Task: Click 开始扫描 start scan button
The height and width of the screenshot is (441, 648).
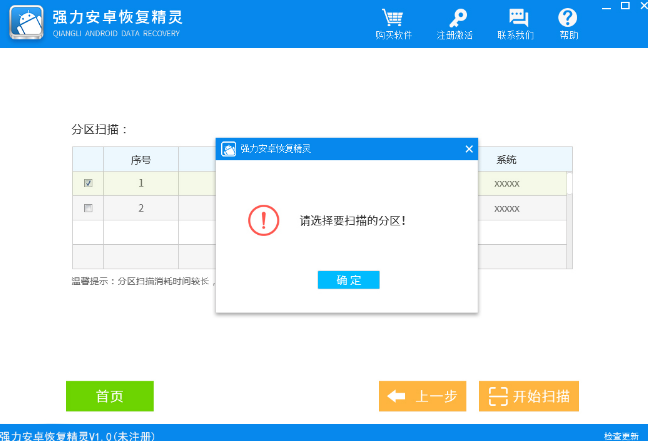Action: tap(529, 396)
